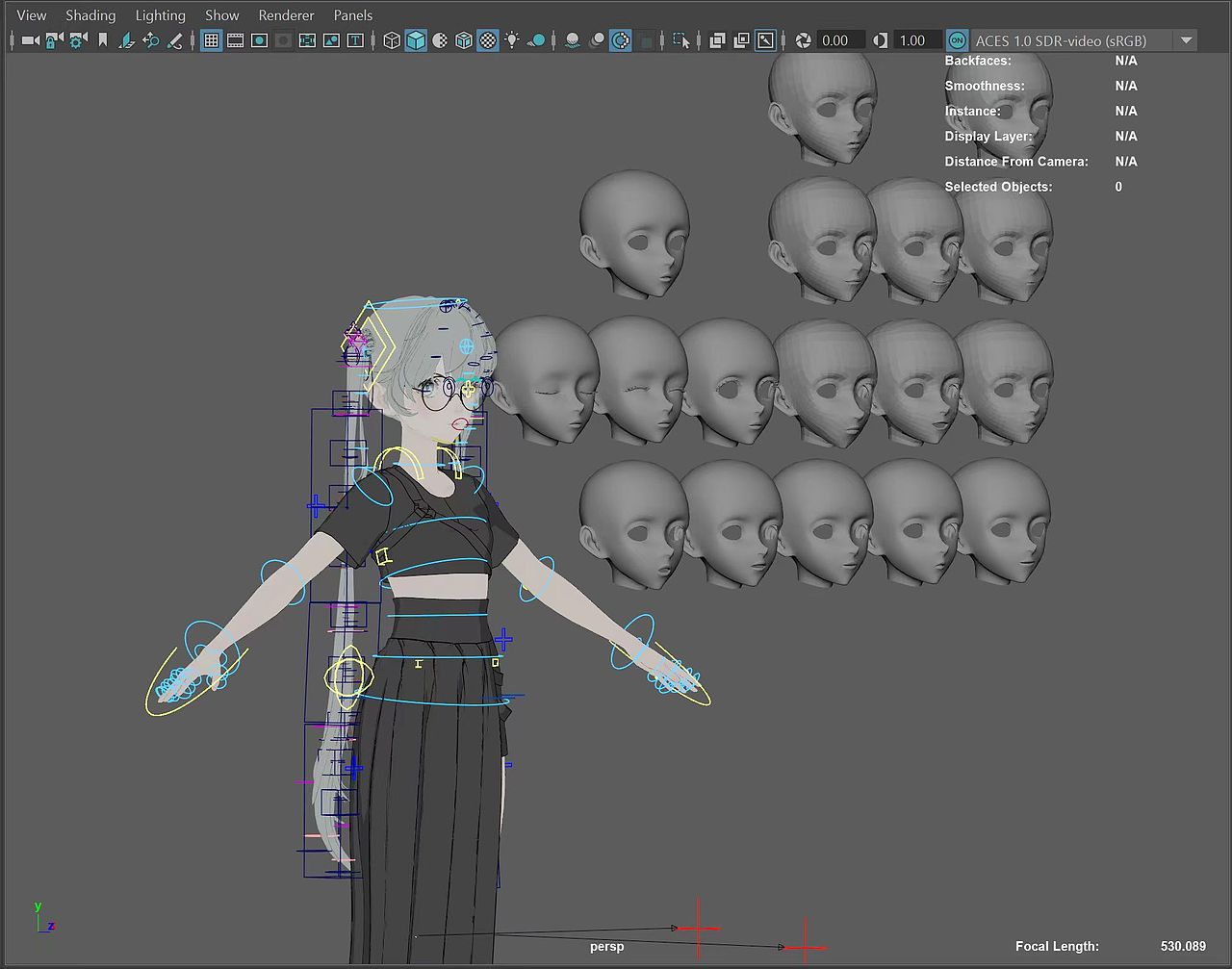Image resolution: width=1232 pixels, height=969 pixels.
Task: Open the Show menu
Action: click(x=222, y=15)
